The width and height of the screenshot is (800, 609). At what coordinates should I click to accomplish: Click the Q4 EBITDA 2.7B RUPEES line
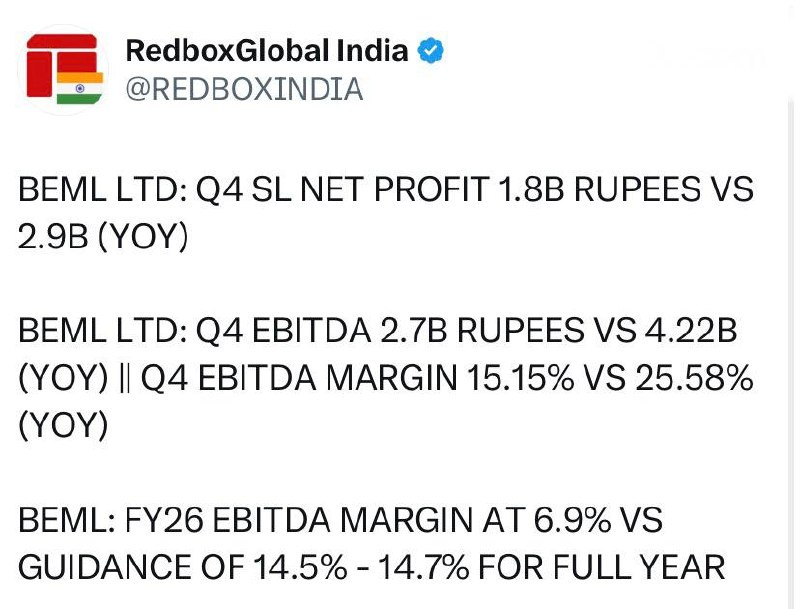coord(378,330)
